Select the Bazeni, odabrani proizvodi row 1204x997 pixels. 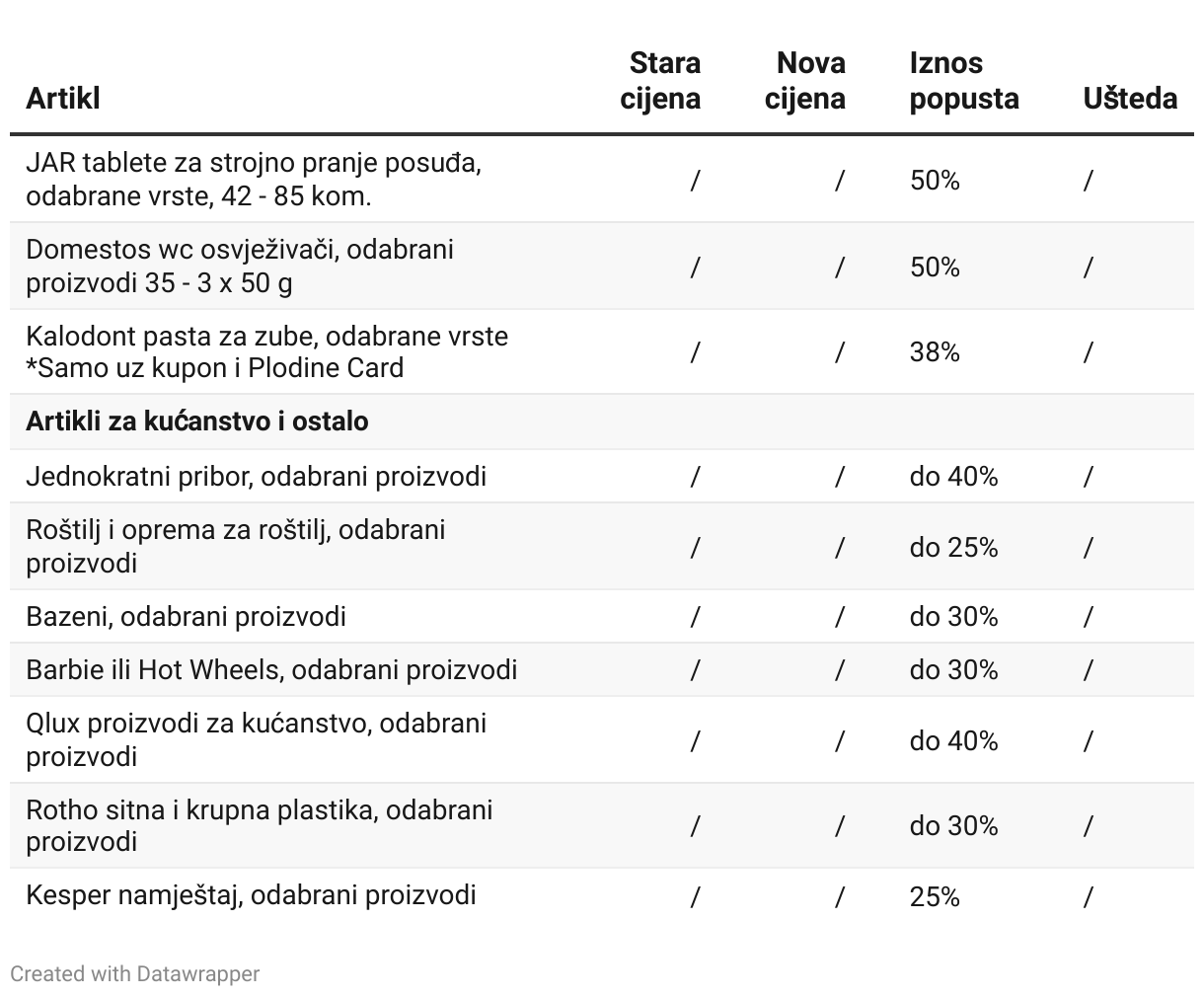pos(187,617)
